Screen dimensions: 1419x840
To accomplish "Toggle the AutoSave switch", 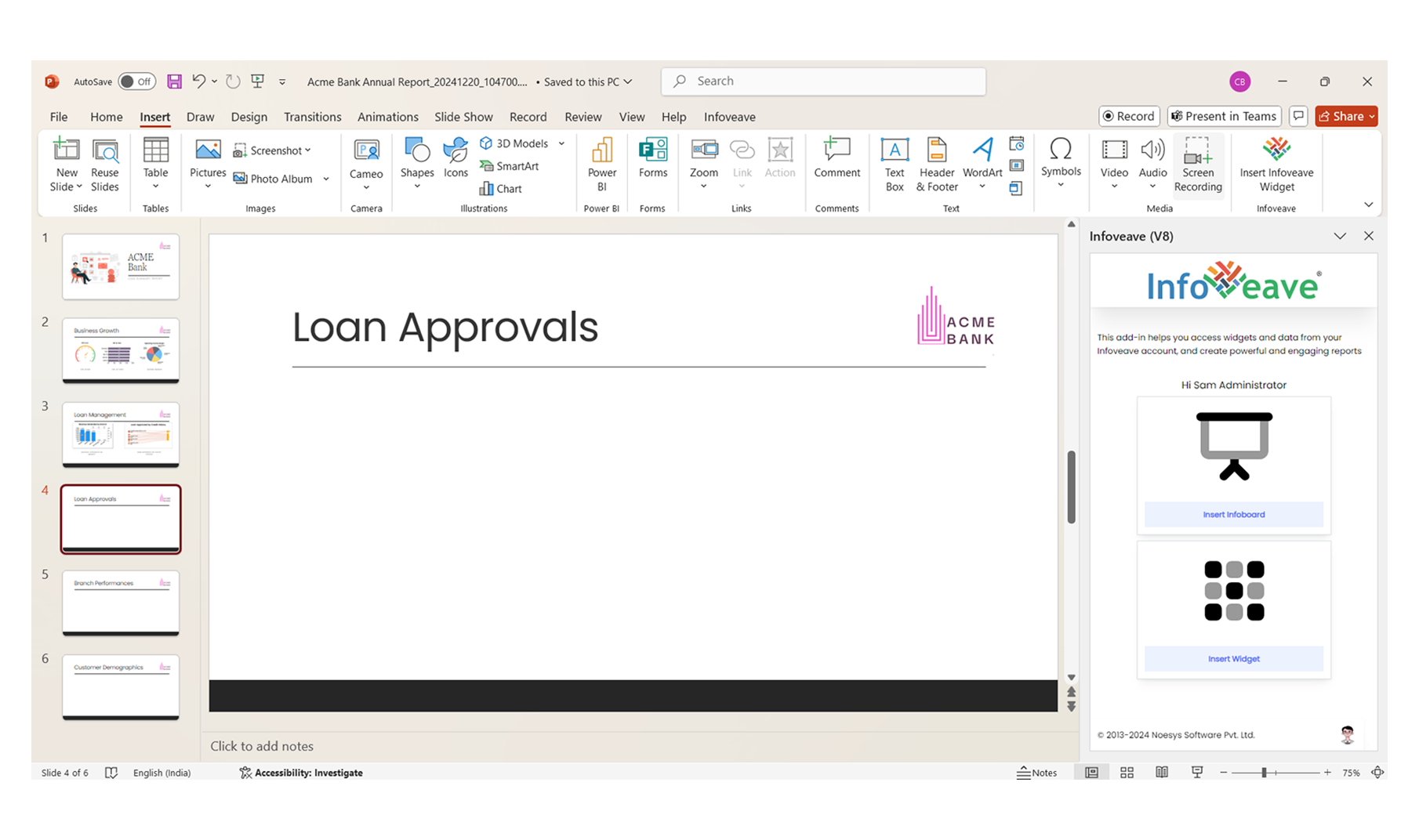I will 137,81.
